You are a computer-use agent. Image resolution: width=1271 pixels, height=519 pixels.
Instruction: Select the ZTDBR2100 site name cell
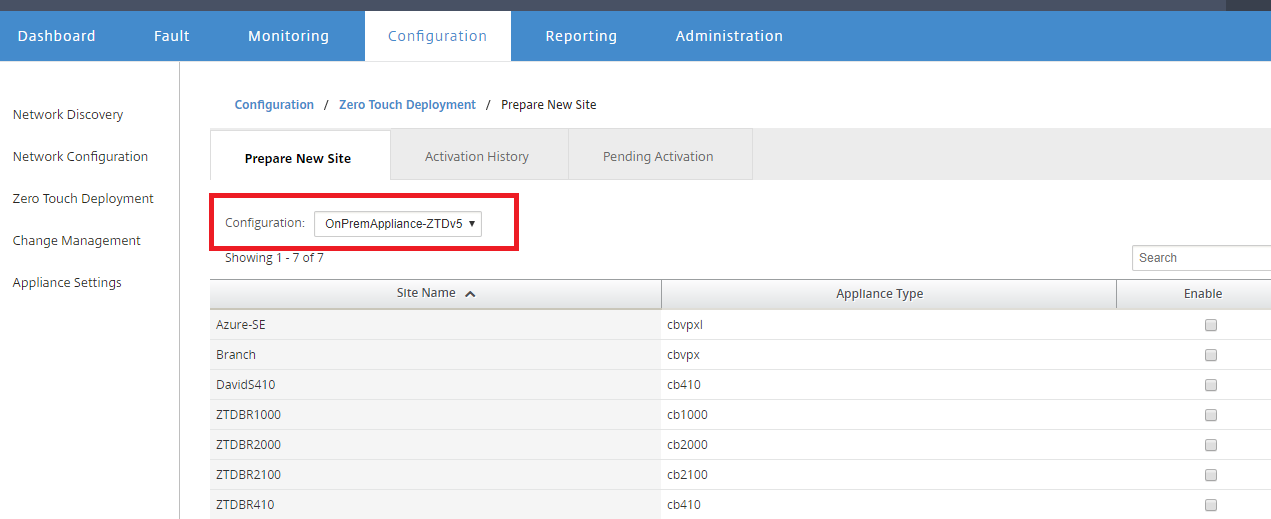(436, 475)
